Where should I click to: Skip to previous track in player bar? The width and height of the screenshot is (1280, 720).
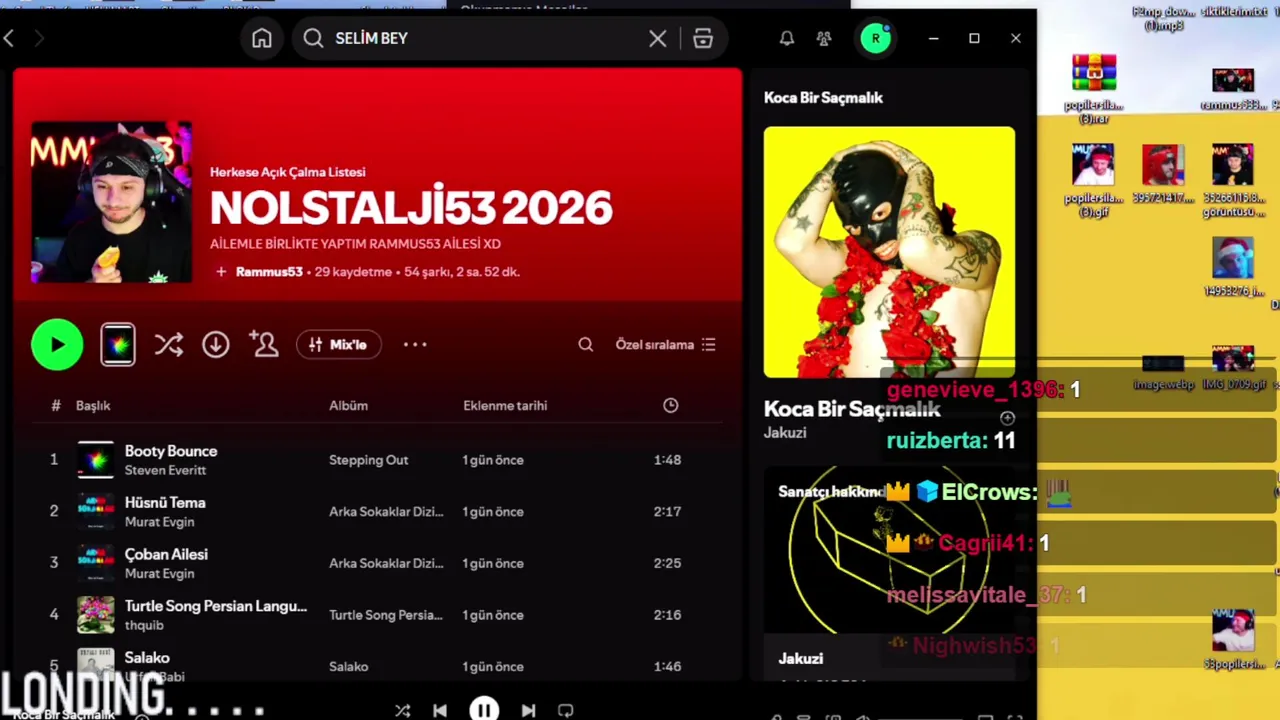[x=440, y=711]
